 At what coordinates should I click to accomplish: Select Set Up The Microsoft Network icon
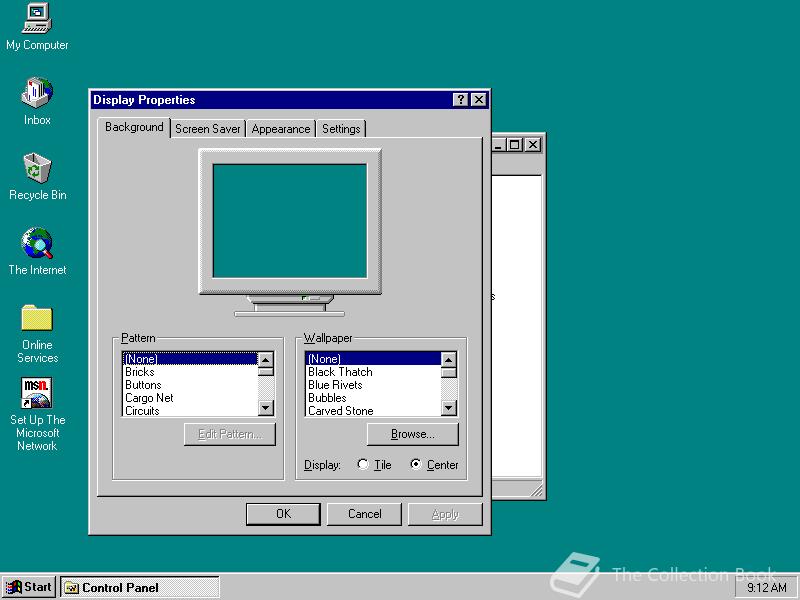[x=37, y=414]
